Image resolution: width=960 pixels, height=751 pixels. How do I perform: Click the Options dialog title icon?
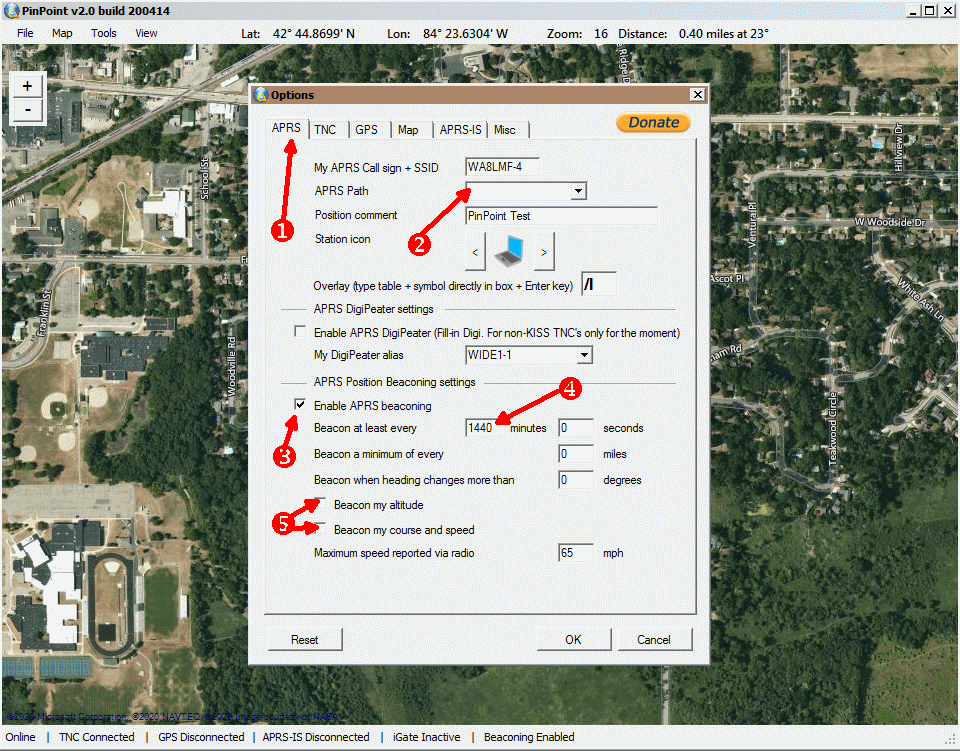tap(261, 95)
